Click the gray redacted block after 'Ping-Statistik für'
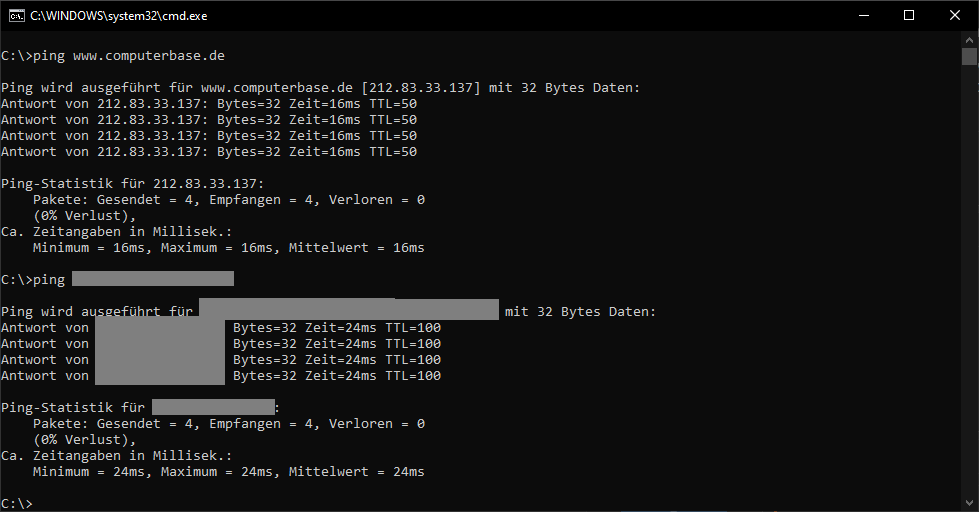The height and width of the screenshot is (512, 979). point(213,407)
